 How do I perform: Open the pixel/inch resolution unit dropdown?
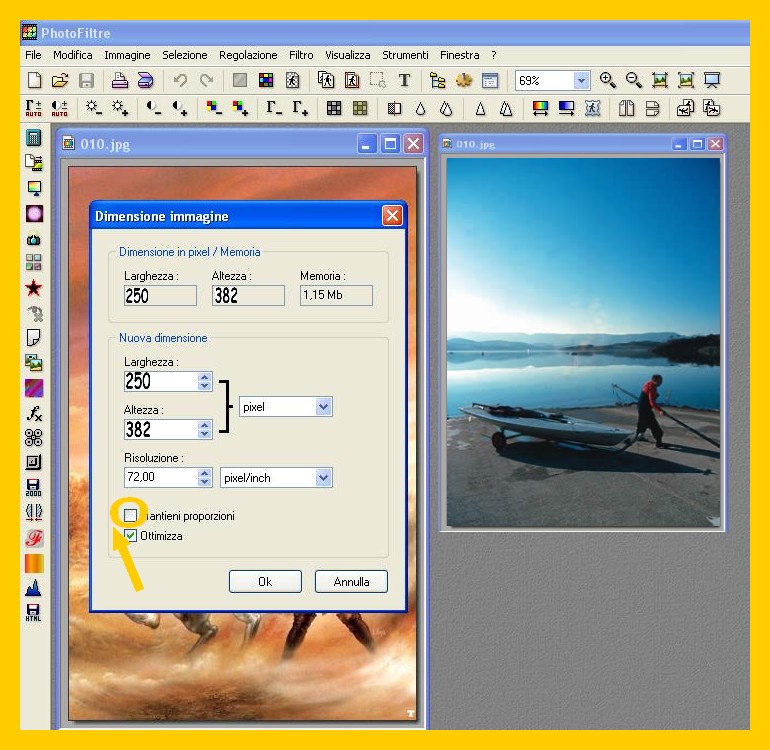pos(323,478)
